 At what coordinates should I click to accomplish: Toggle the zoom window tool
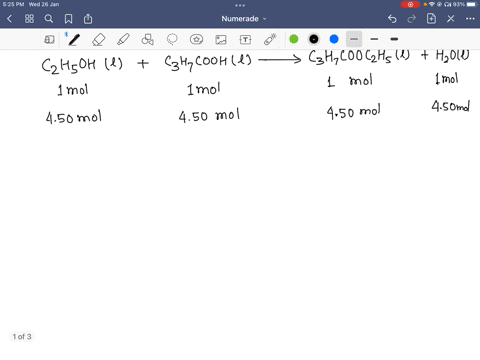click(x=49, y=39)
